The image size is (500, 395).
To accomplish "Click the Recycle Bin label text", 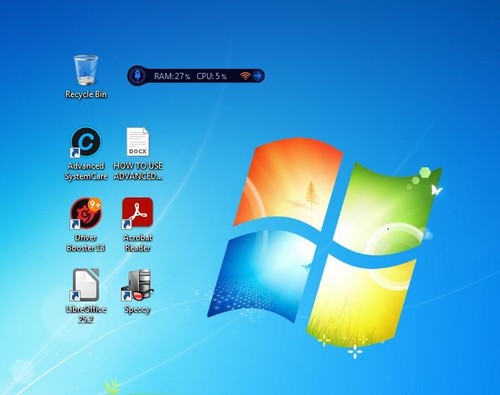I will pyautogui.click(x=86, y=94).
